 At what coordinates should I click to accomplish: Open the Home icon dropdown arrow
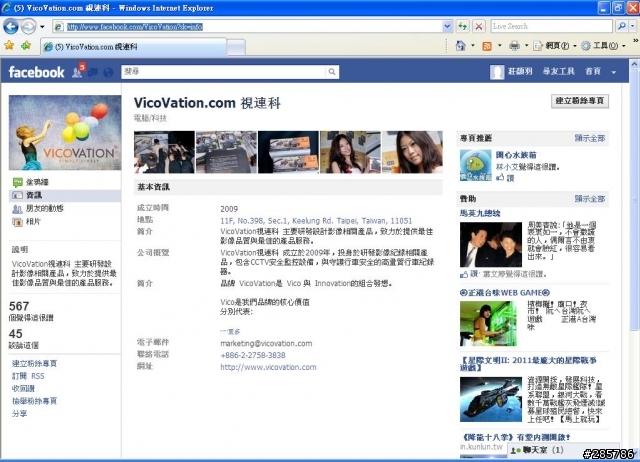(x=473, y=46)
